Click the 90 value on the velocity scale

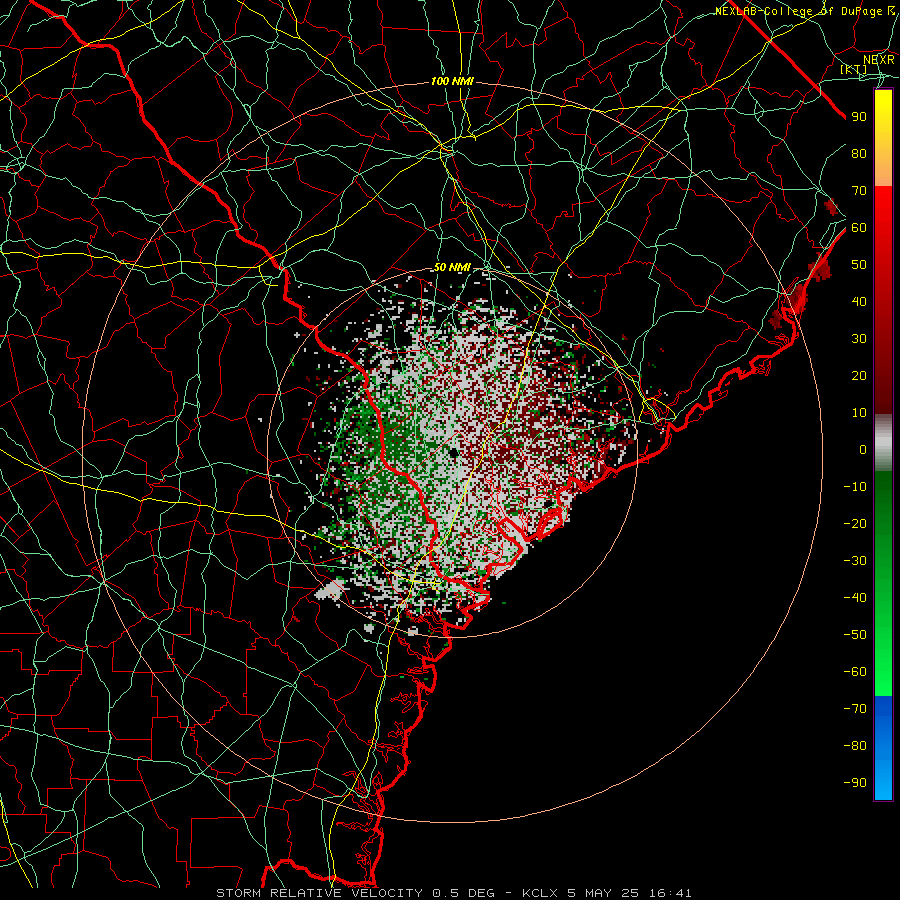[859, 117]
